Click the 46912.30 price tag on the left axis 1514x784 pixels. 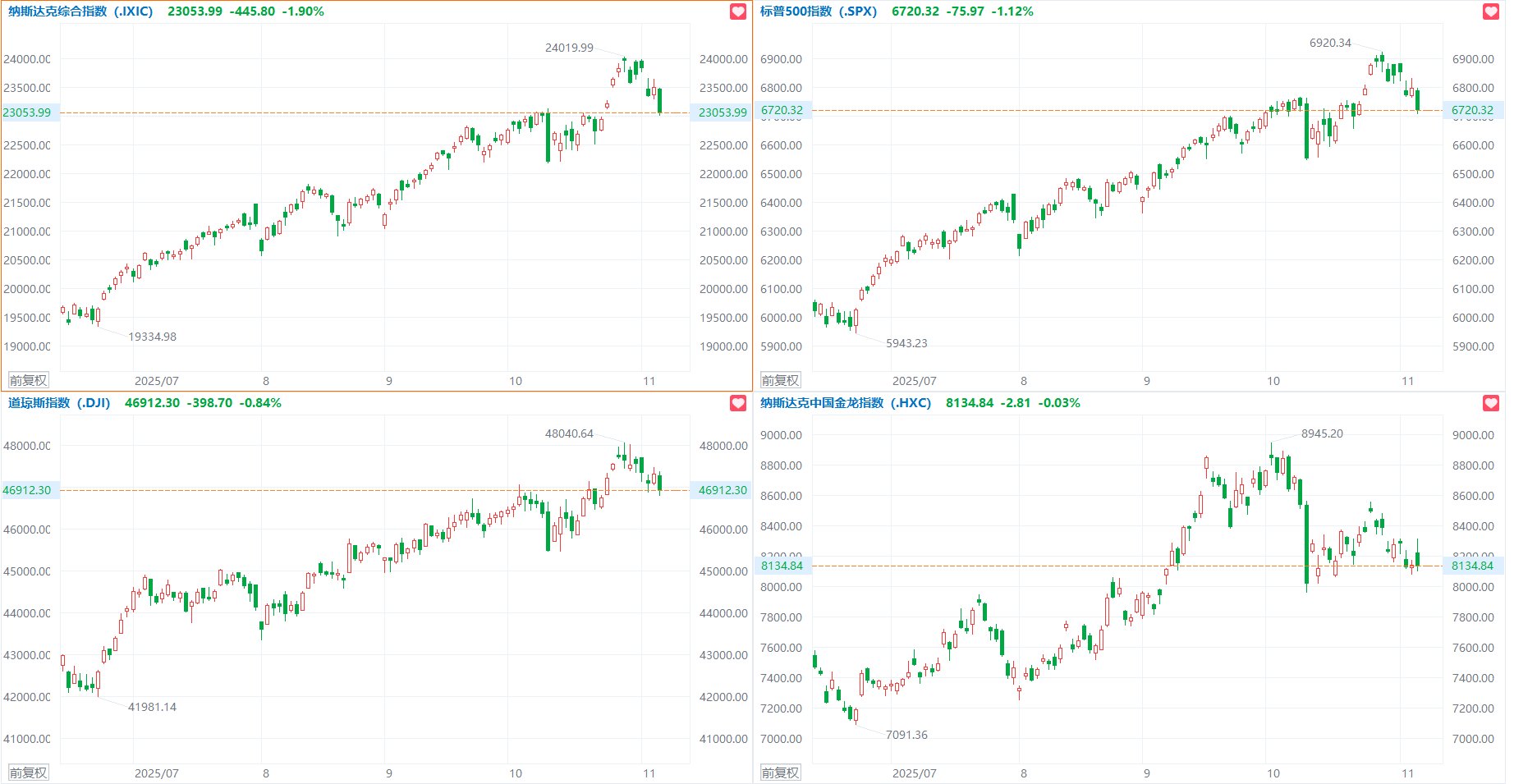(x=27, y=490)
